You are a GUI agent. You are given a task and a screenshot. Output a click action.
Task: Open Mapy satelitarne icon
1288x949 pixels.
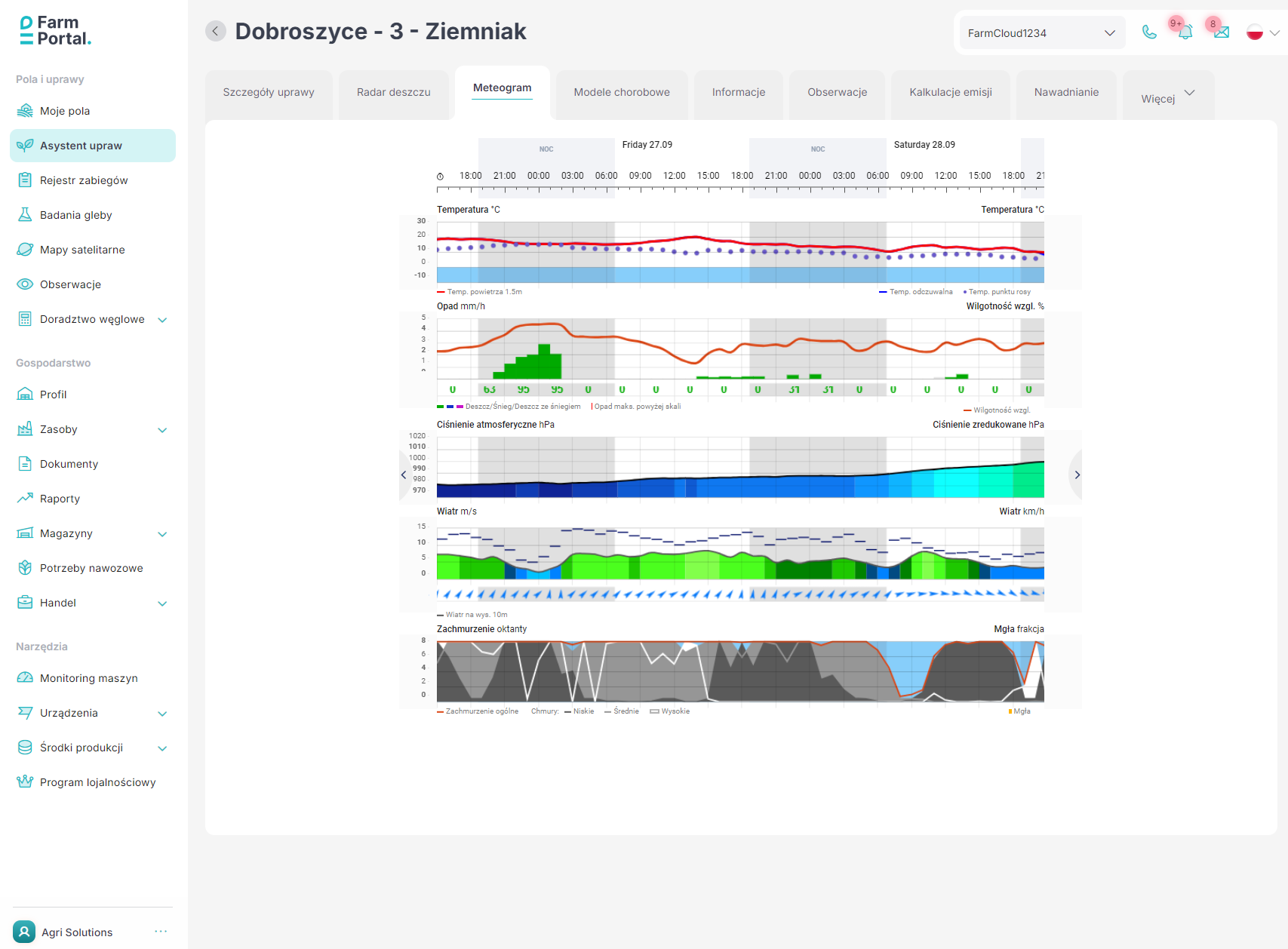click(25, 250)
